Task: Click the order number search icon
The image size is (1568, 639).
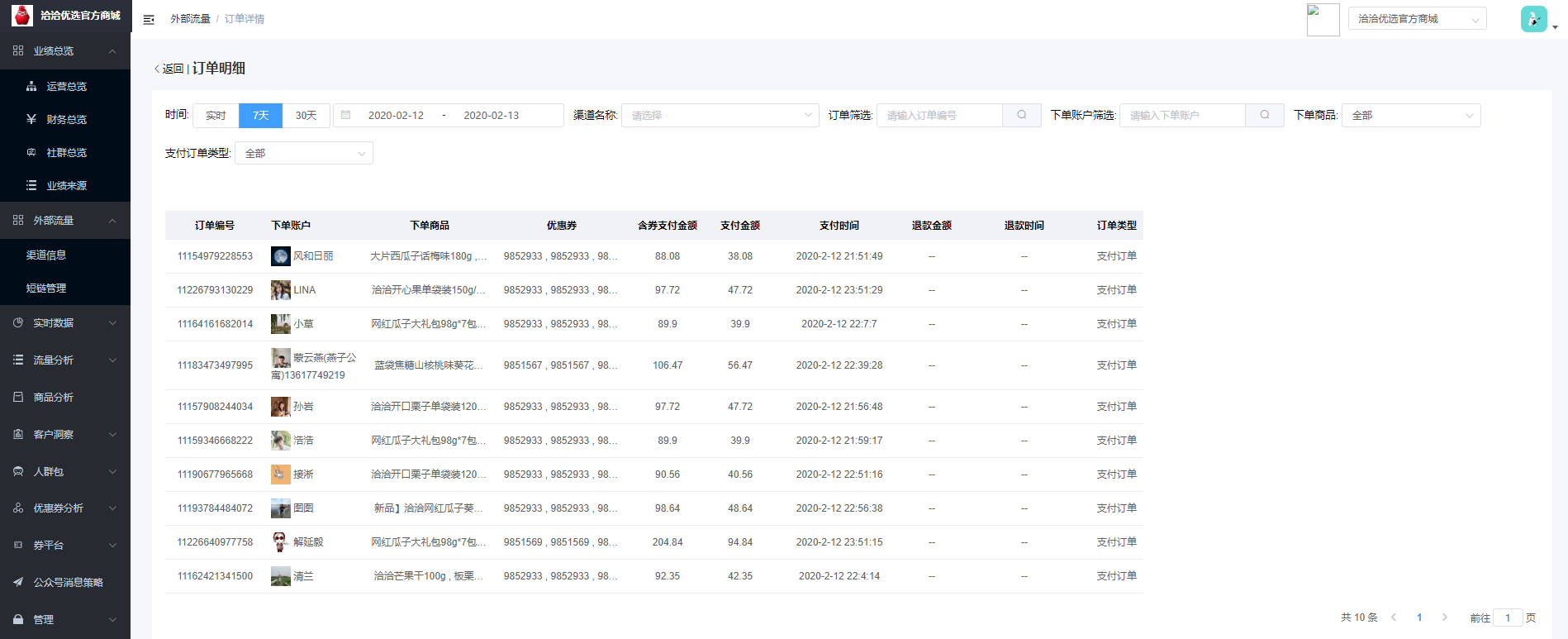Action: coord(1021,115)
